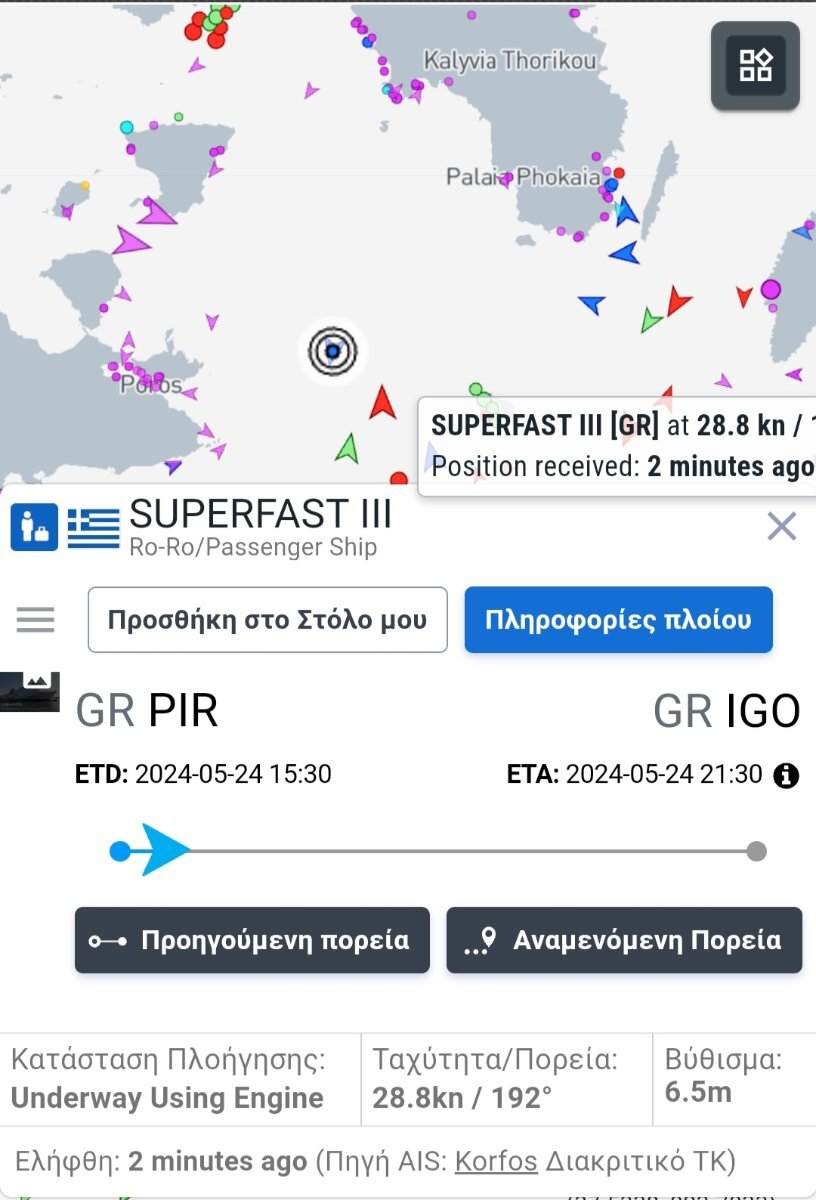Close the SUPERFAST III vessel panel
The image size is (816, 1200).
coord(781,526)
